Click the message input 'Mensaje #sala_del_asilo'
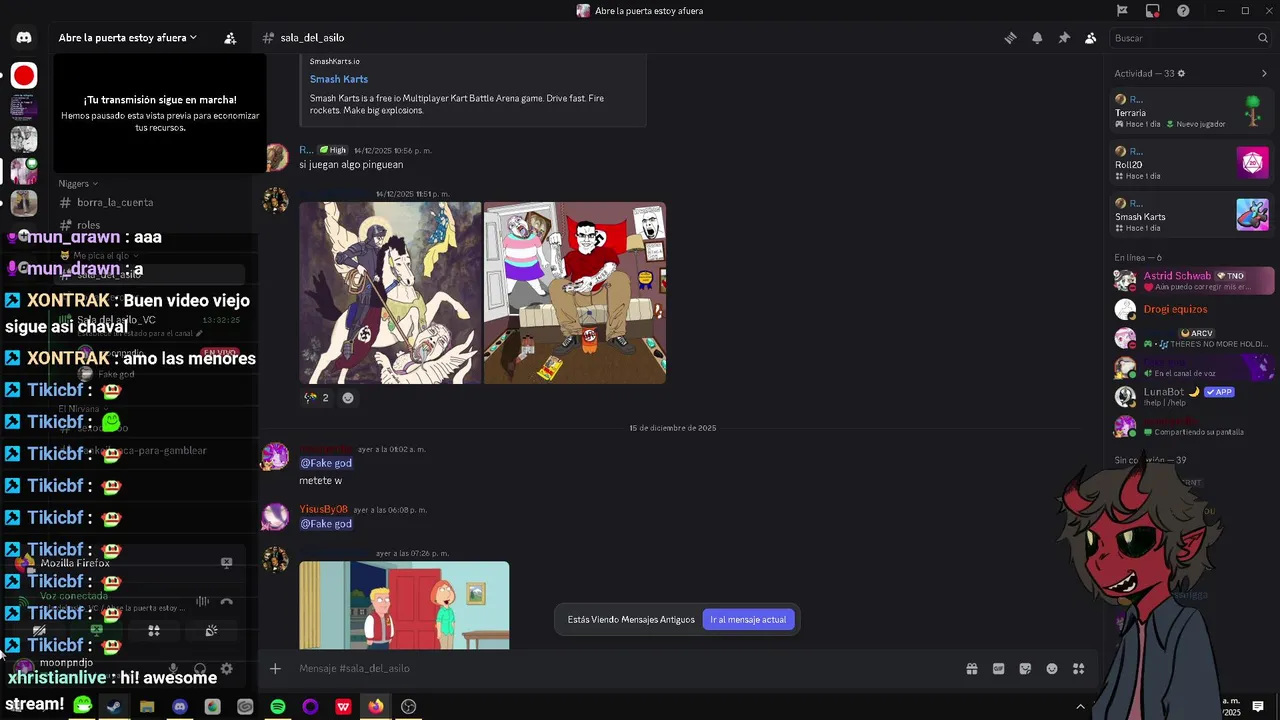 tap(620, 668)
